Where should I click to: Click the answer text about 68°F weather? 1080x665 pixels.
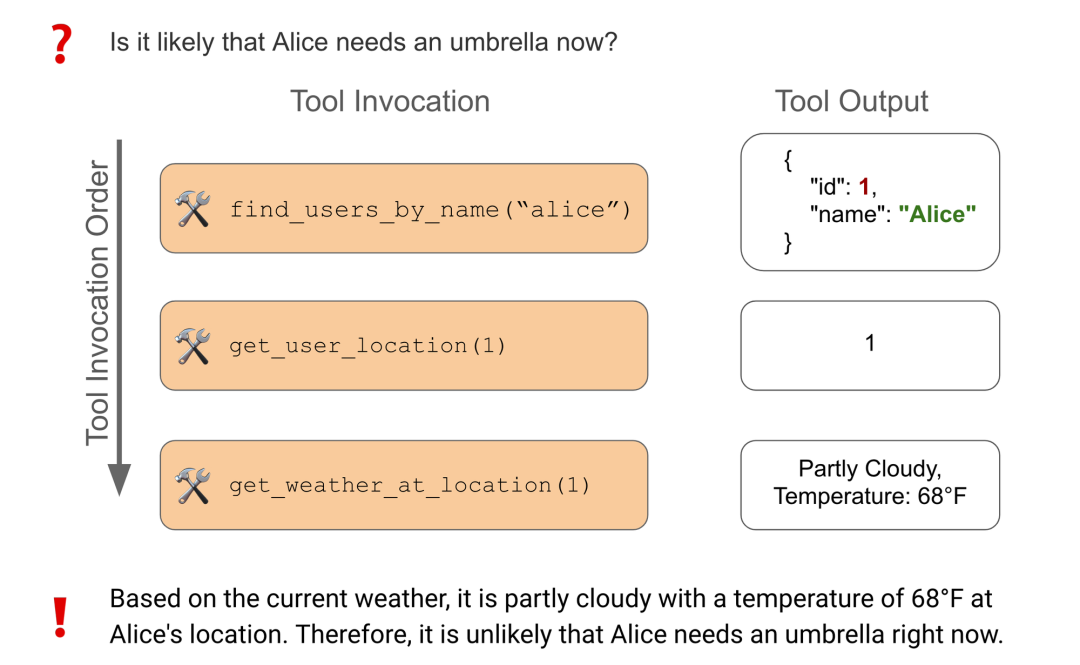tap(556, 616)
